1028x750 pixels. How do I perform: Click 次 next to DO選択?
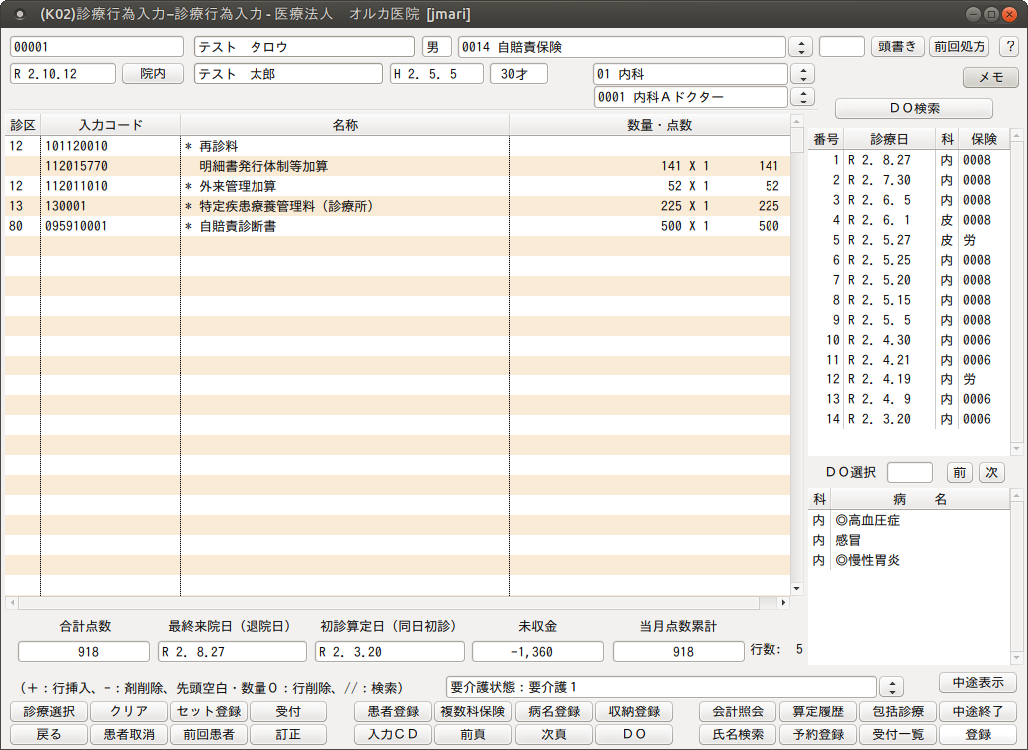991,473
